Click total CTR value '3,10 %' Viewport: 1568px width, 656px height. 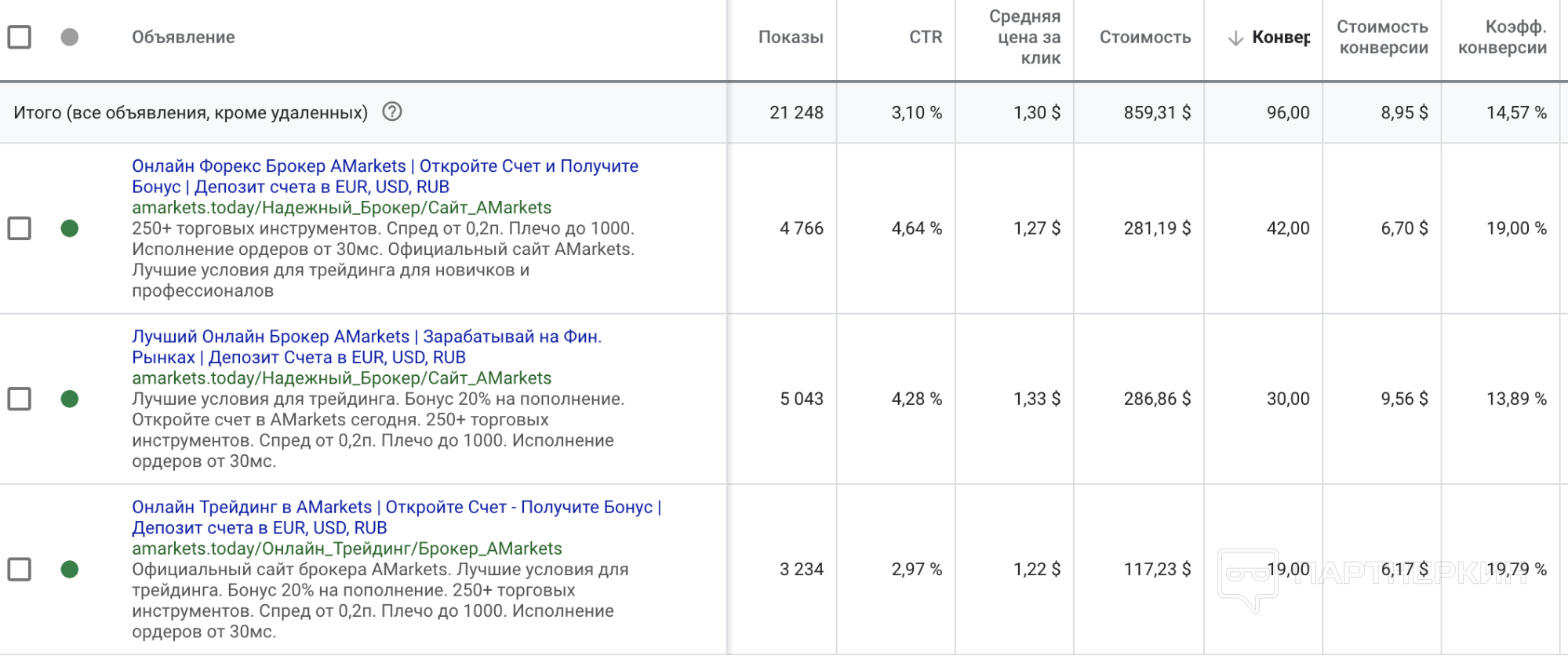coord(917,112)
